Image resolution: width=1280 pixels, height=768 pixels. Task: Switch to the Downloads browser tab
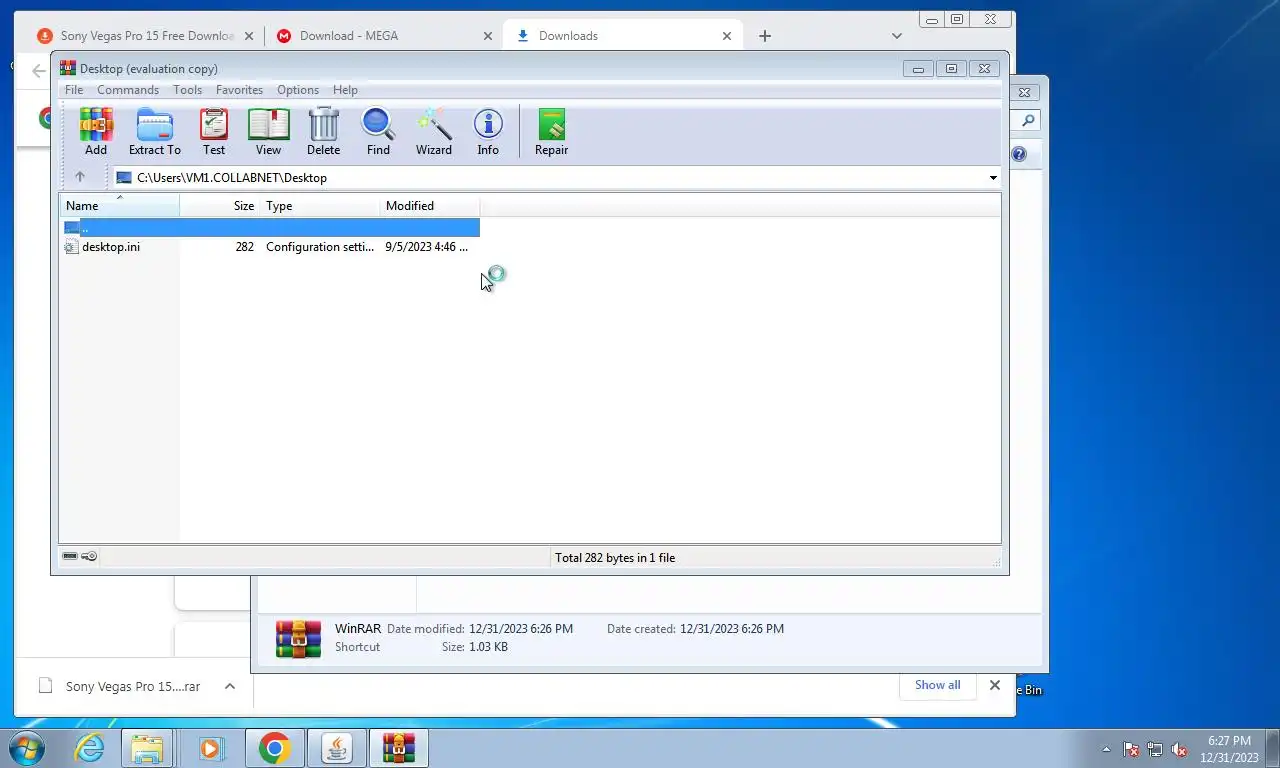623,36
